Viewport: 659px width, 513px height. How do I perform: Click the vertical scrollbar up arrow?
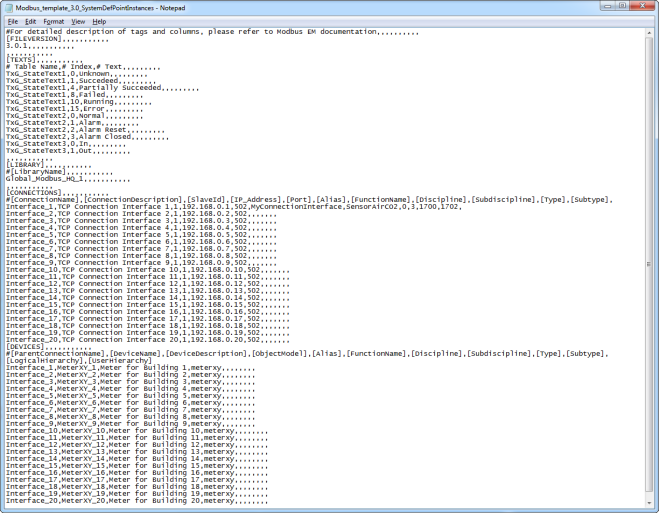pyautogui.click(x=651, y=33)
